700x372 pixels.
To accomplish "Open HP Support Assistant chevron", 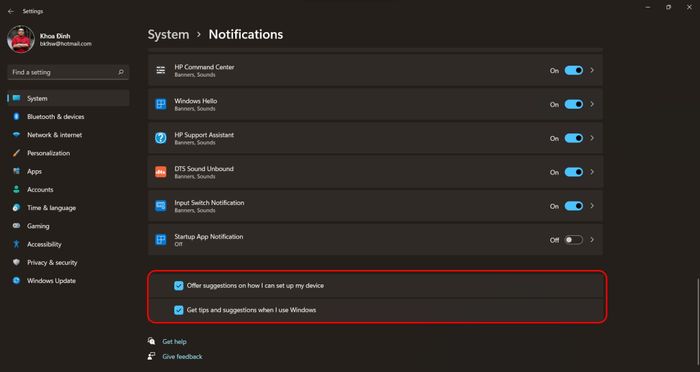I will (592, 138).
